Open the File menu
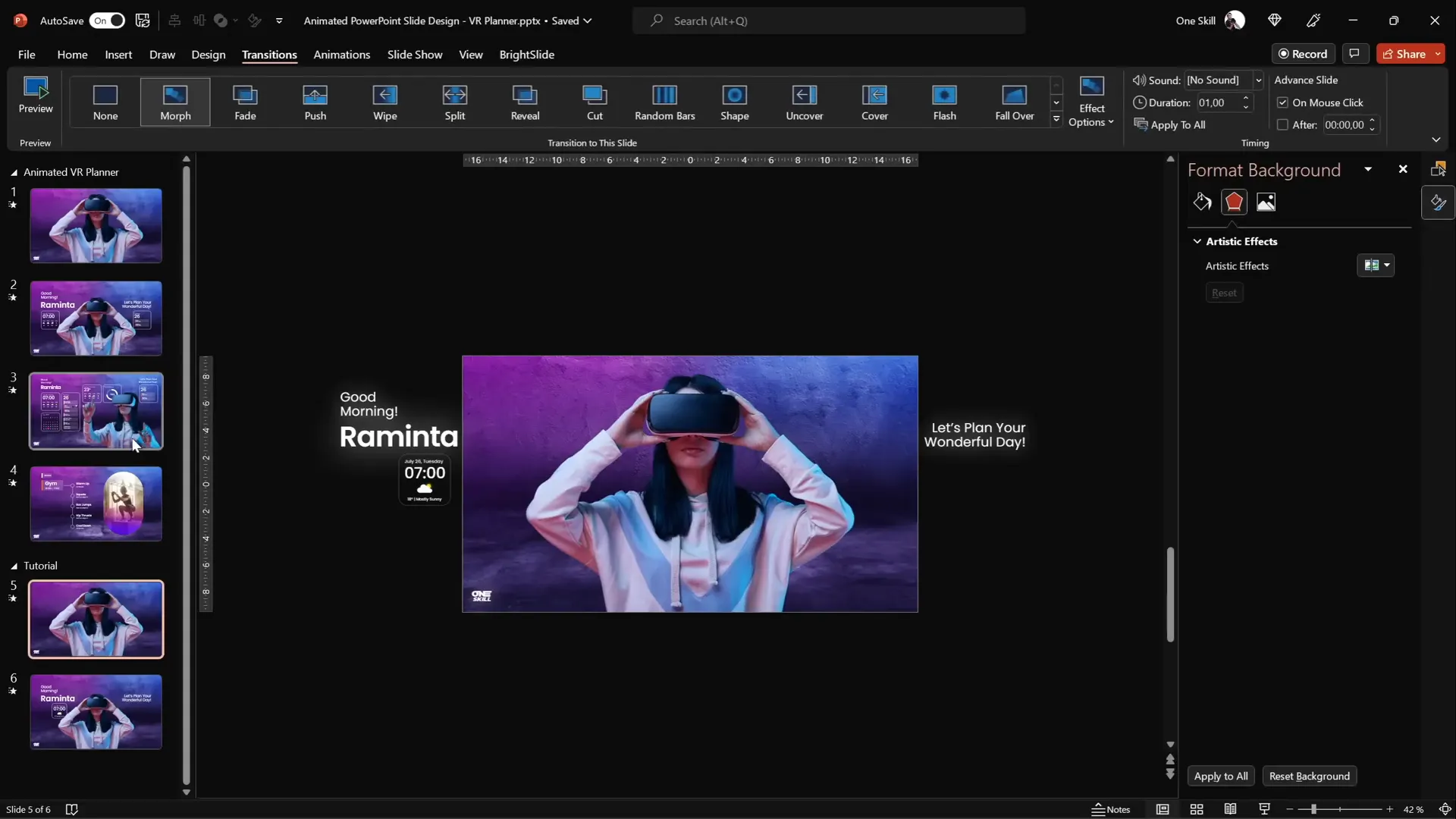Image resolution: width=1456 pixels, height=819 pixels. [x=27, y=55]
